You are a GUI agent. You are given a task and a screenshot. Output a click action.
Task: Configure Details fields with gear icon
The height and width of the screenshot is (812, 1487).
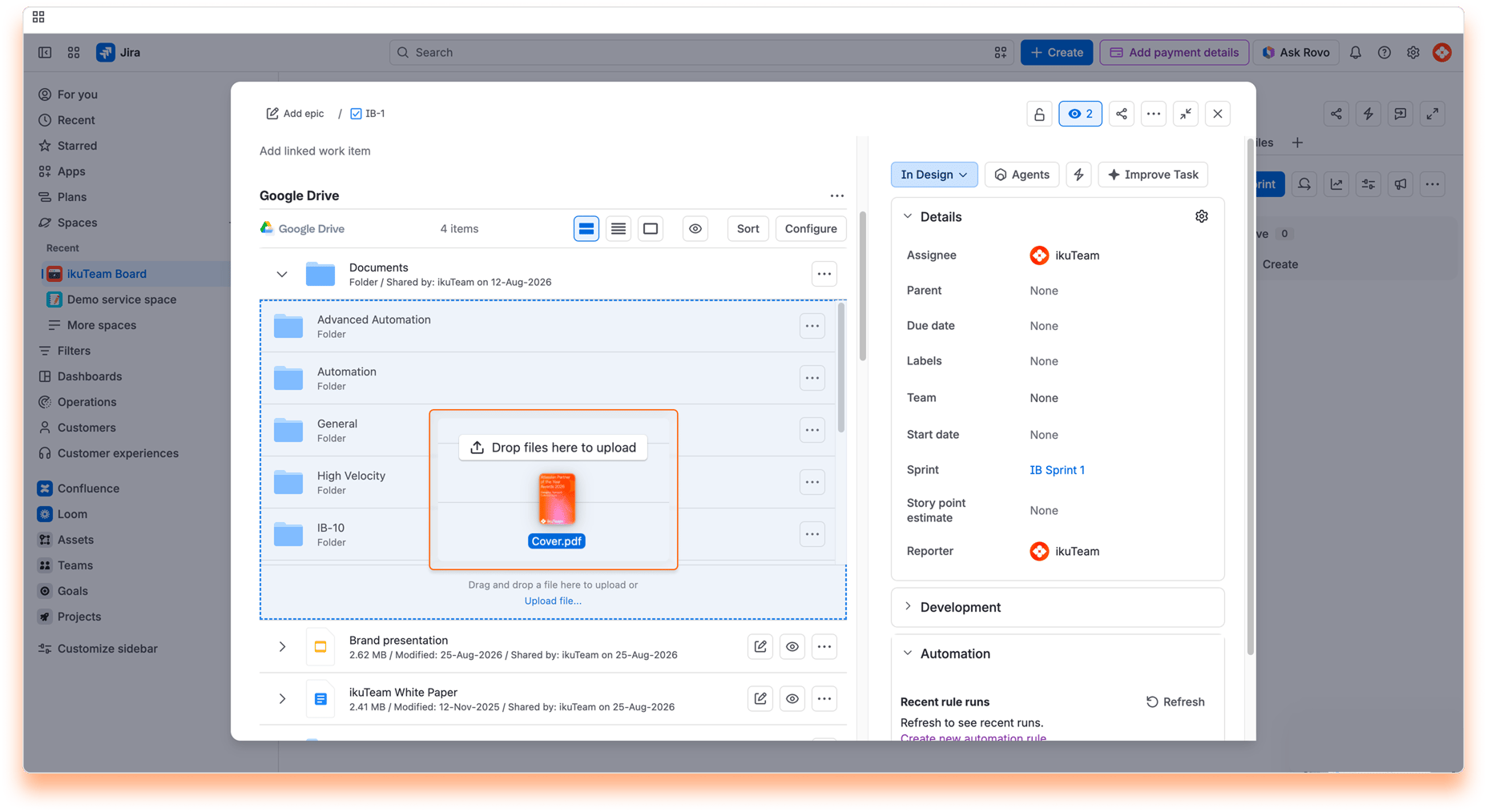[x=1202, y=217]
